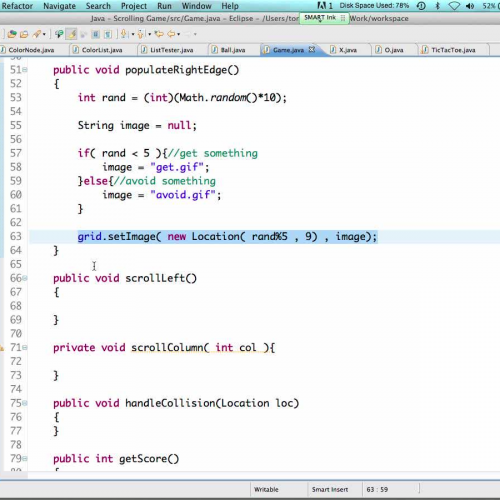Click line number 63 in the gutter

16,236
